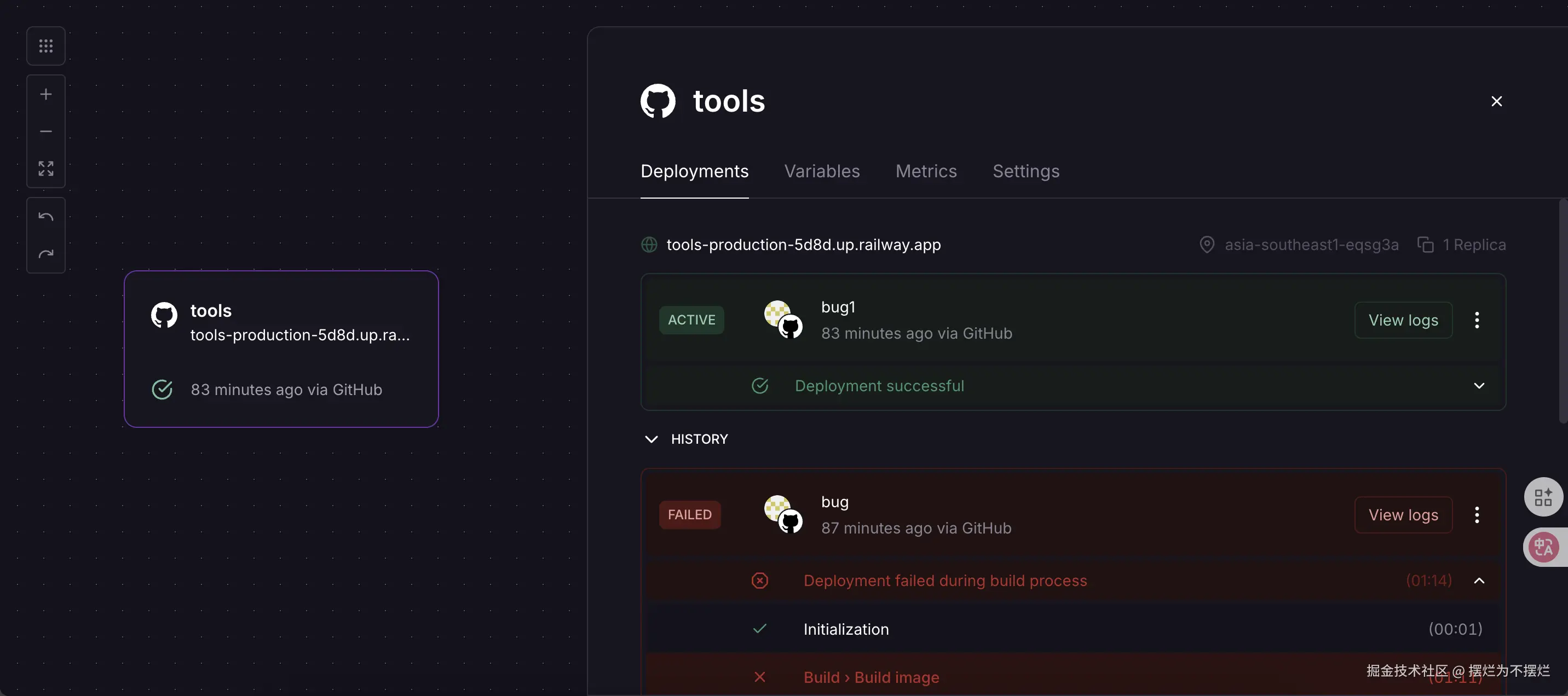The width and height of the screenshot is (1568, 696).
Task: View logs for the active bug1 deployment
Action: pyautogui.click(x=1403, y=320)
